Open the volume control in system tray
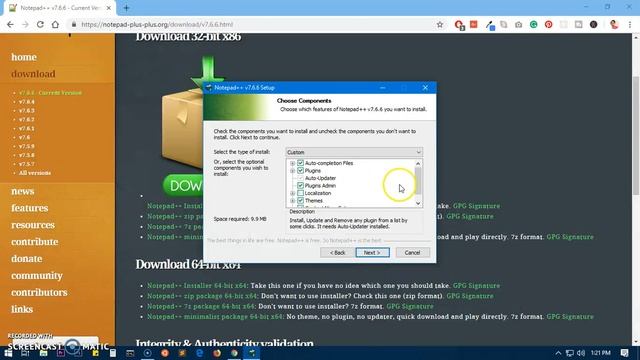Viewport: 640px width, 360px height. click(581, 353)
